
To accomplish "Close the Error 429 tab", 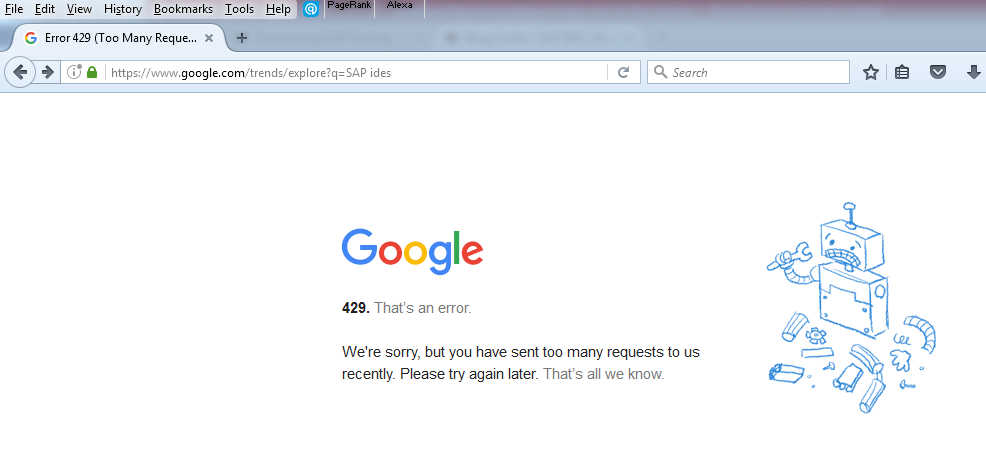I will coord(209,38).
